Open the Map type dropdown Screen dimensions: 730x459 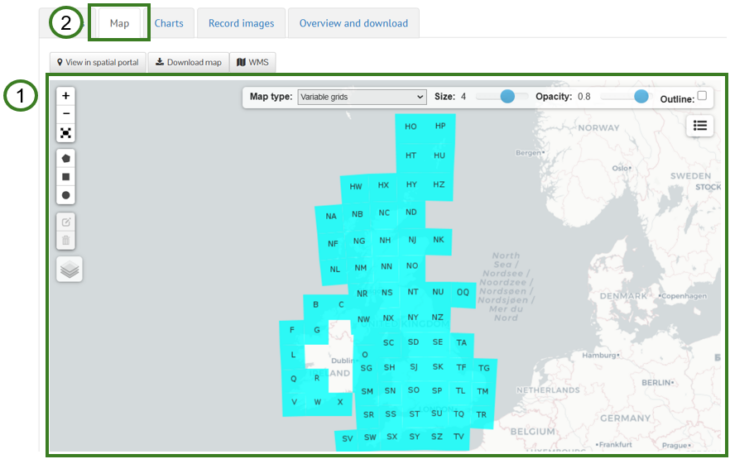362,97
